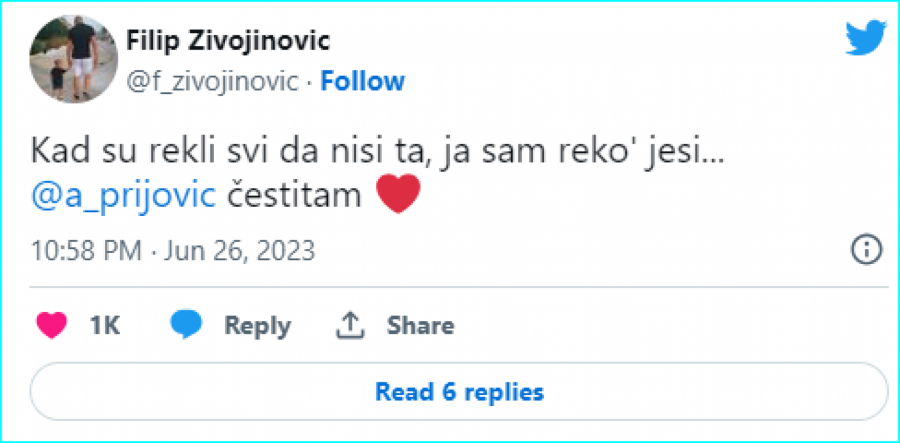The image size is (900, 443).
Task: Click the Twitter bird logo
Action: coord(865,39)
